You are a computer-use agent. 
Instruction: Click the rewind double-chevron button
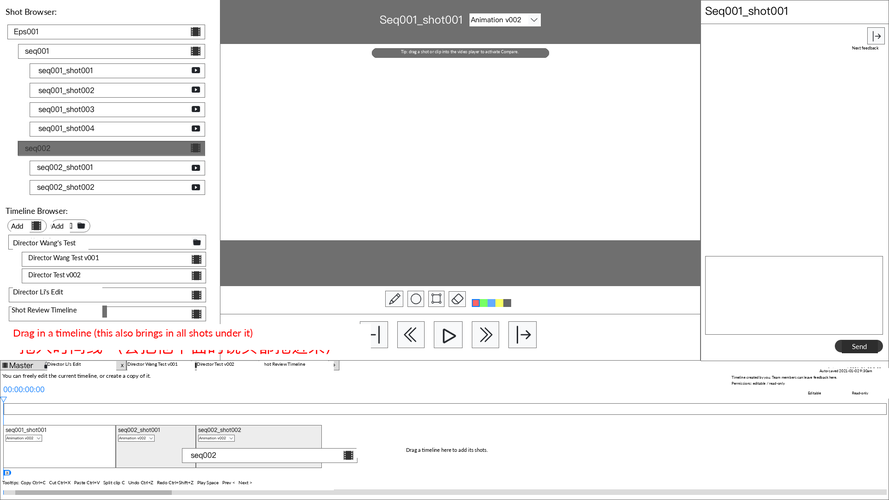pyautogui.click(x=410, y=334)
